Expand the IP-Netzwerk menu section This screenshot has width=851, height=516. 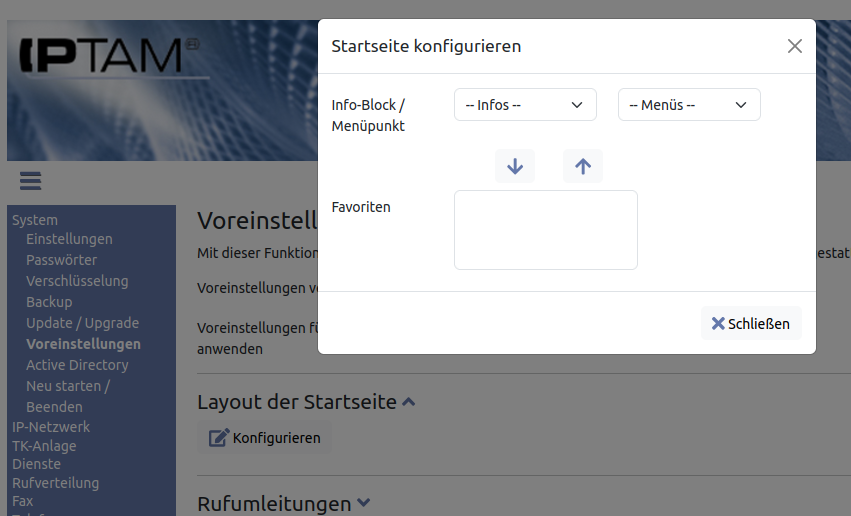coord(51,427)
